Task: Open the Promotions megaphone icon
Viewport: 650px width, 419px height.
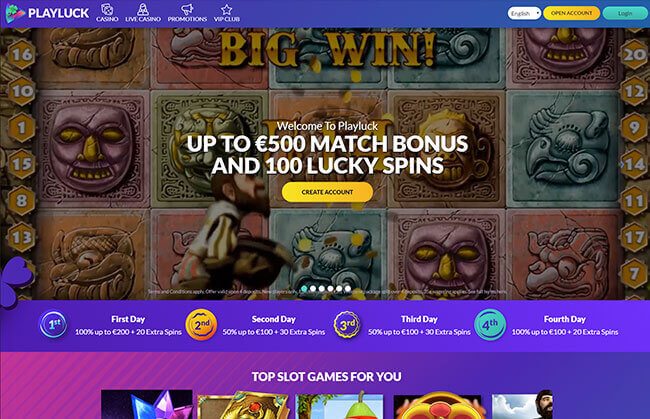Action: click(x=187, y=9)
